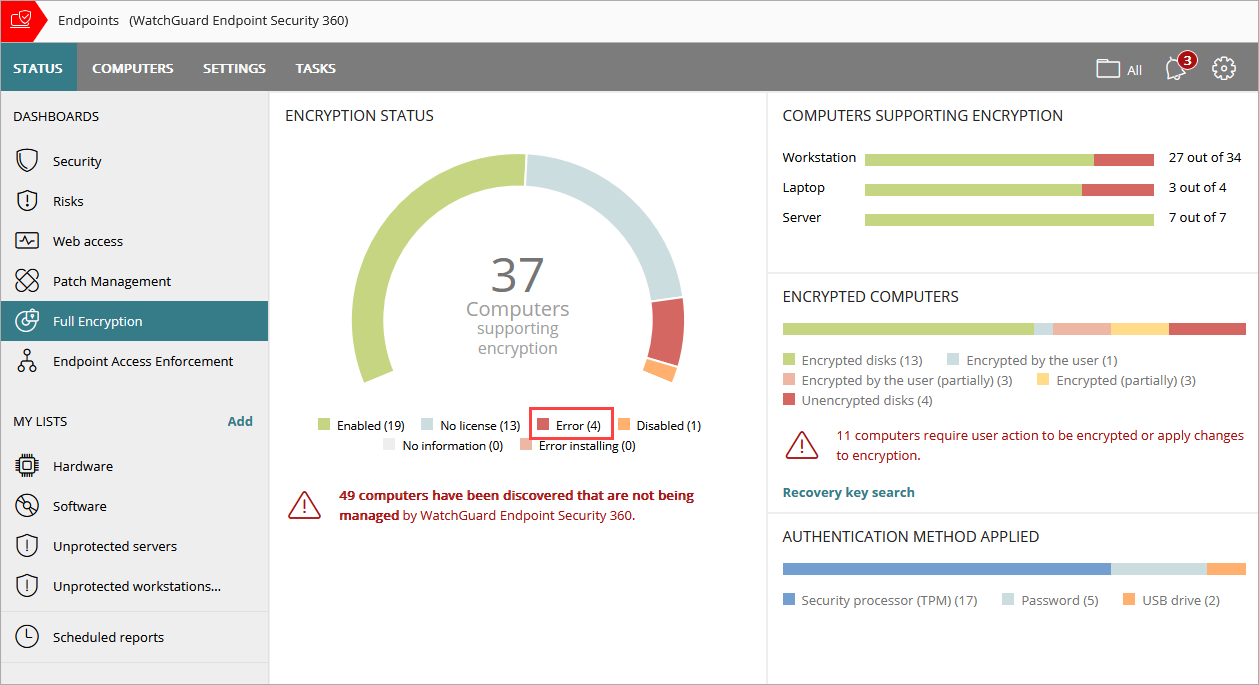1259x685 pixels.
Task: Click the Risks exclamation shield icon
Action: click(27, 201)
